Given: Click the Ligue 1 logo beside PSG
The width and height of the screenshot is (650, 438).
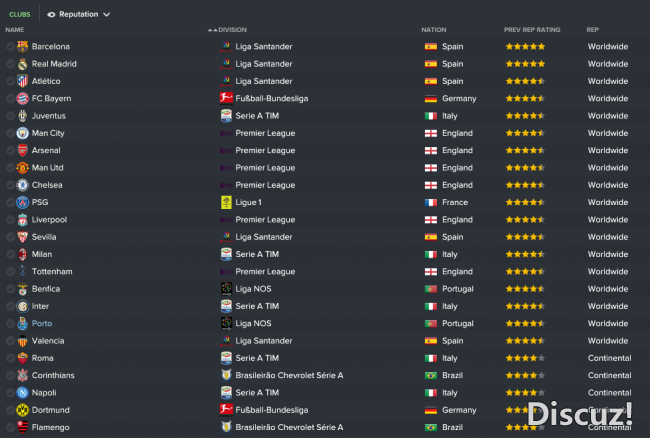Looking at the screenshot, I should tap(226, 202).
